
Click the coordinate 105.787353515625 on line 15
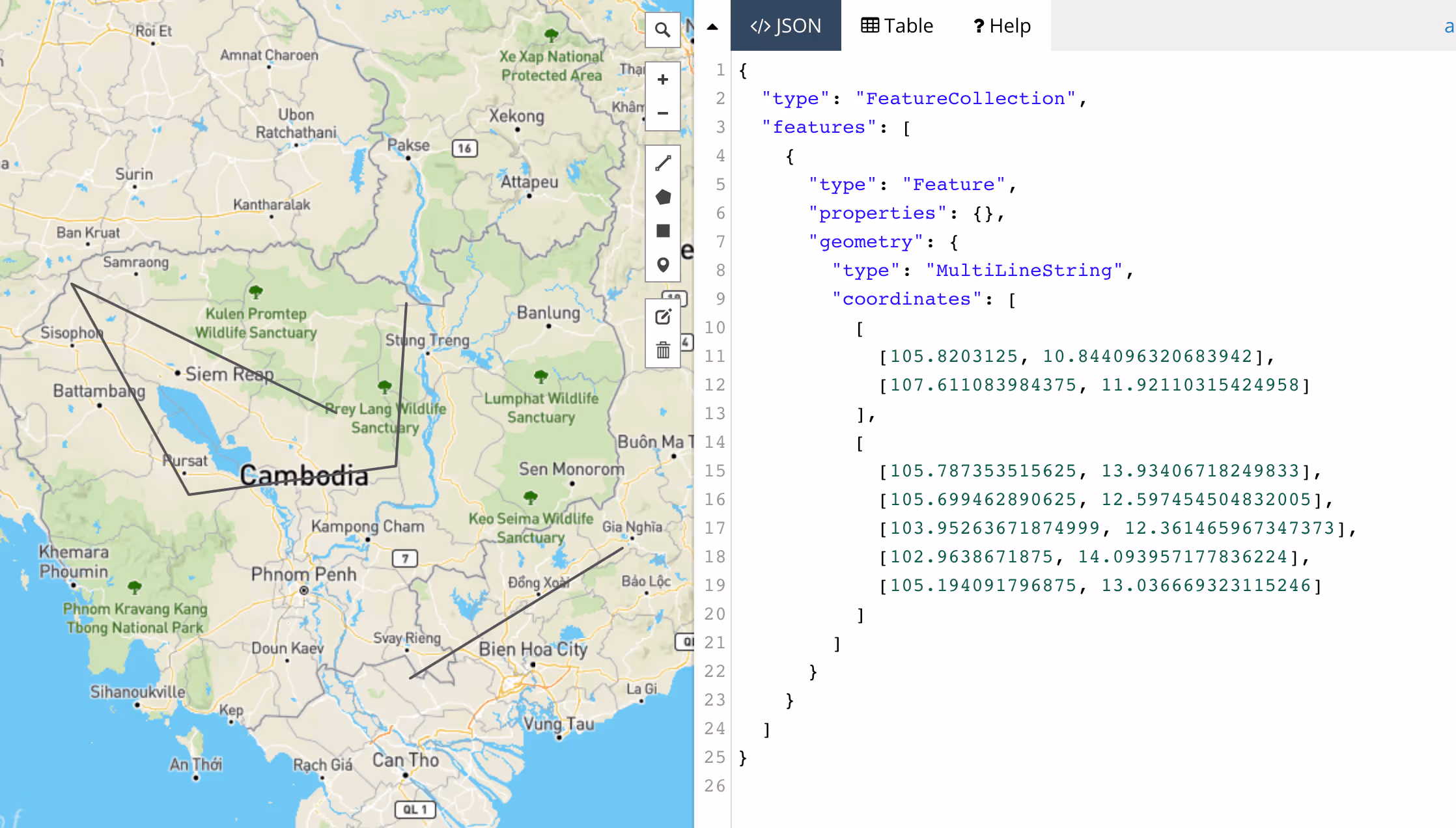coord(983,471)
